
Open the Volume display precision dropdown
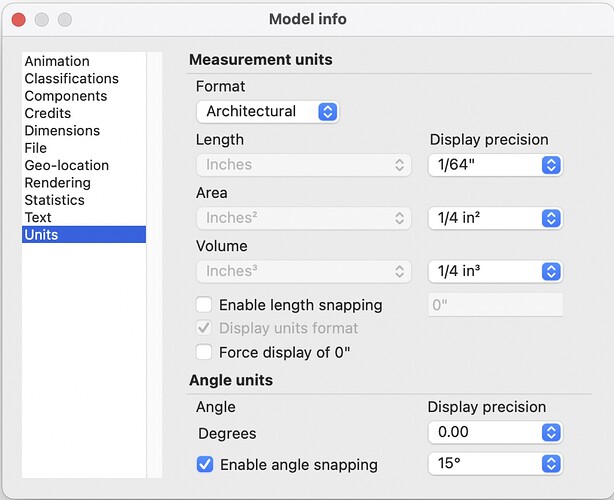(x=495, y=271)
